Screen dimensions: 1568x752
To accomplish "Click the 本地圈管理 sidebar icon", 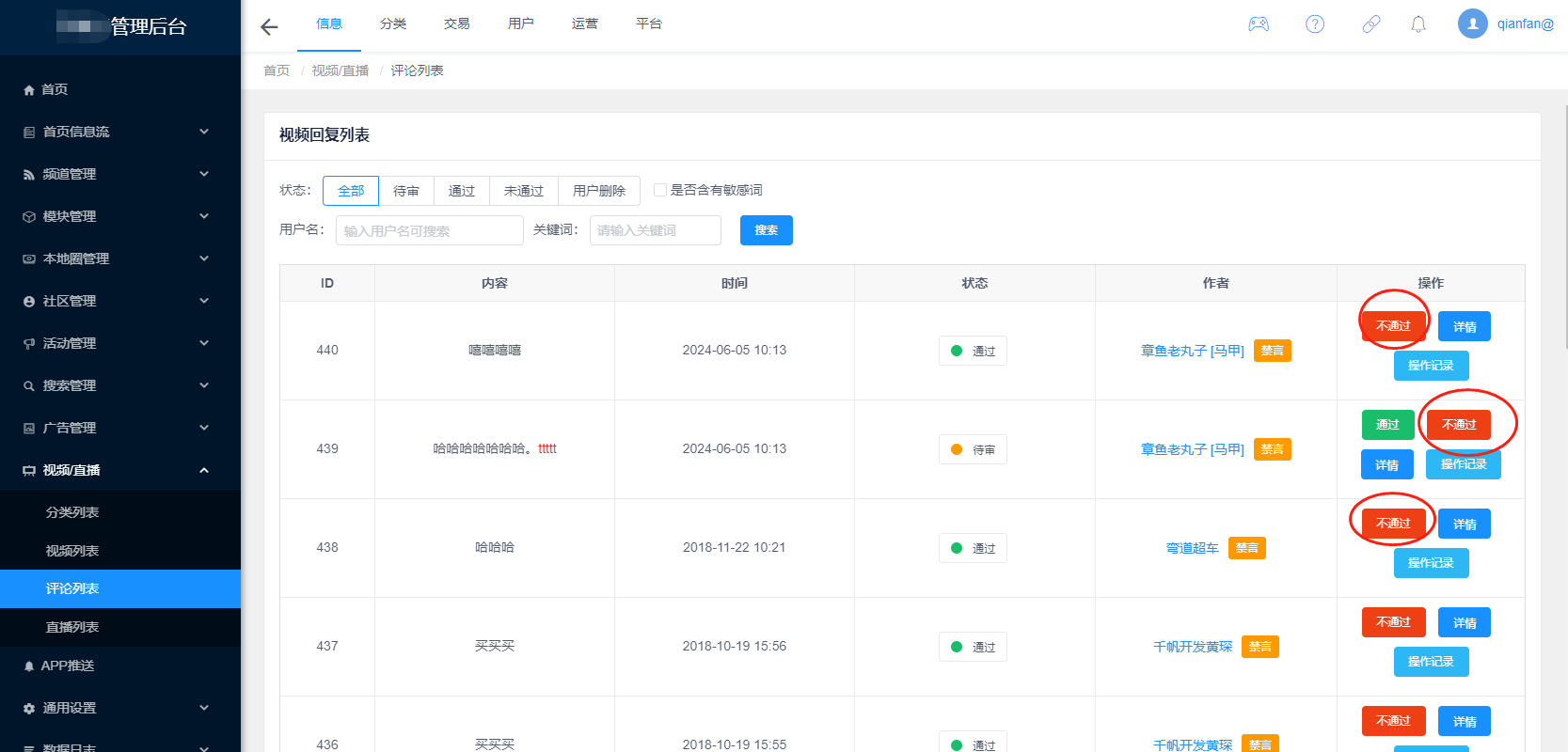I will [x=29, y=259].
